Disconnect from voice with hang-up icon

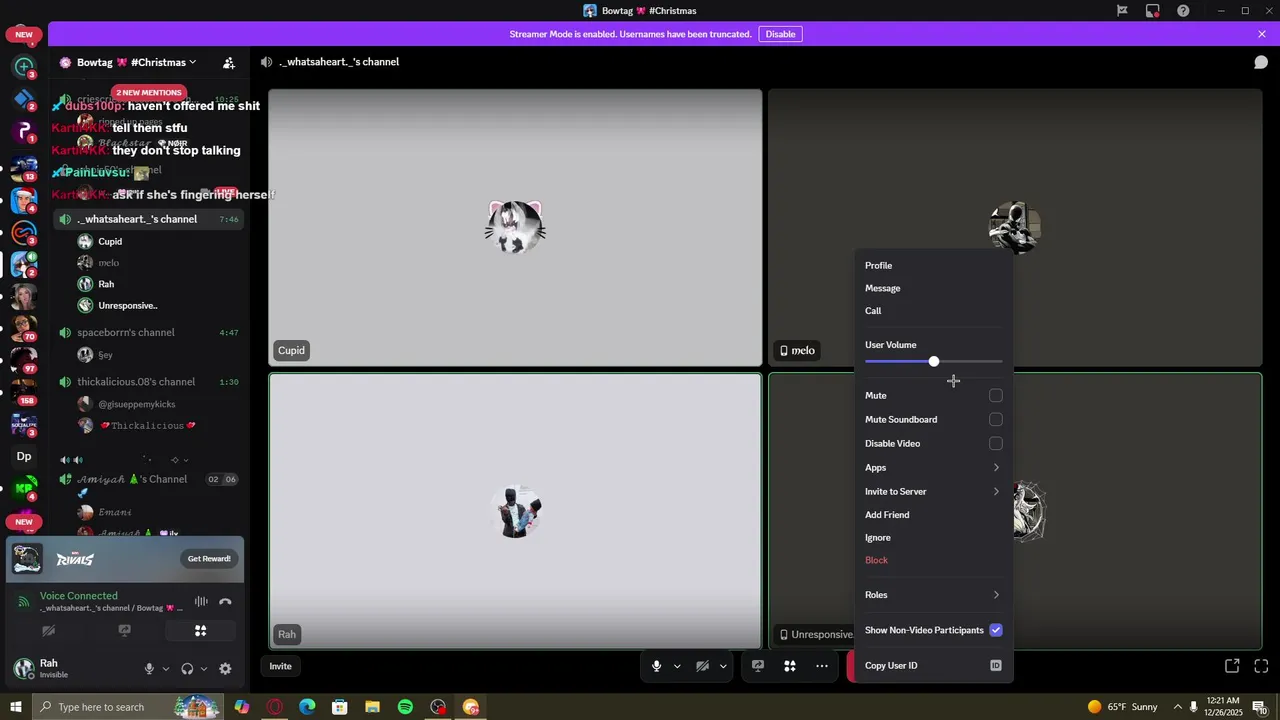225,602
